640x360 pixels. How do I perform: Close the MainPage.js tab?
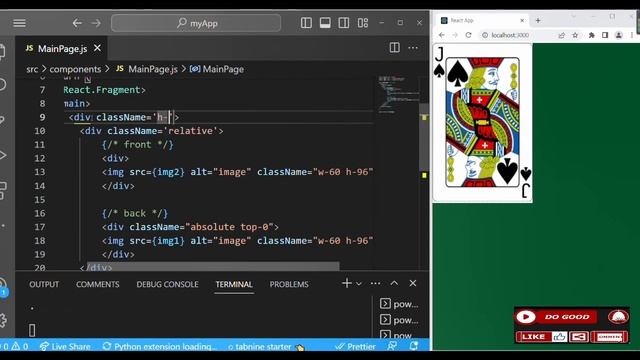pos(97,48)
